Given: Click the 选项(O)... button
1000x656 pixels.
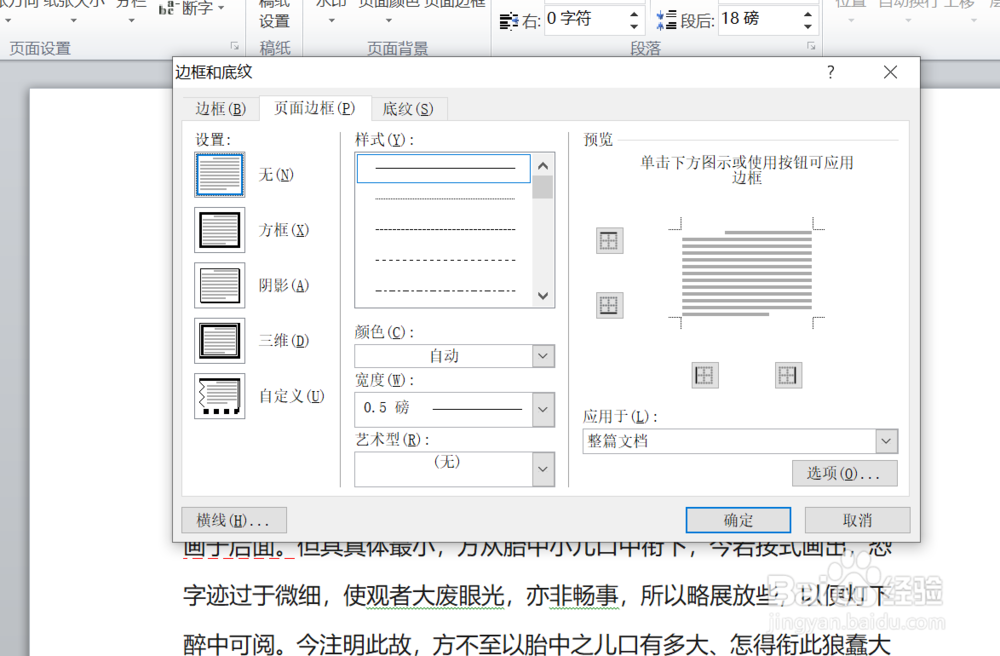Looking at the screenshot, I should pos(844,474).
